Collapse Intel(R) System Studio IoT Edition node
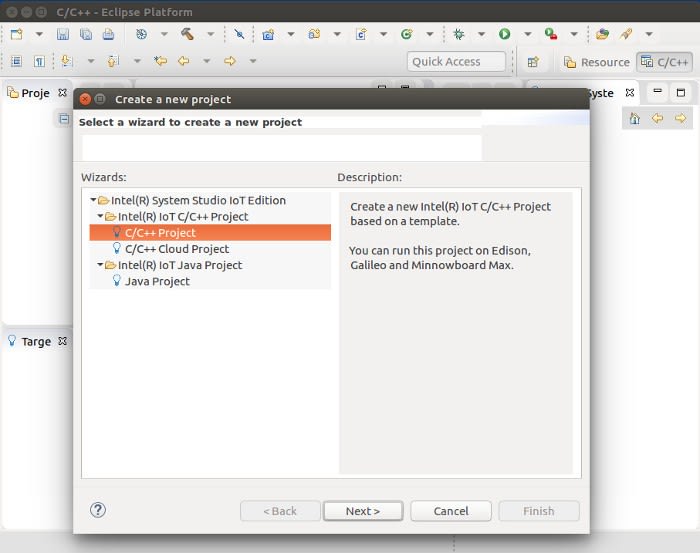This screenshot has height=553, width=700. [93, 200]
